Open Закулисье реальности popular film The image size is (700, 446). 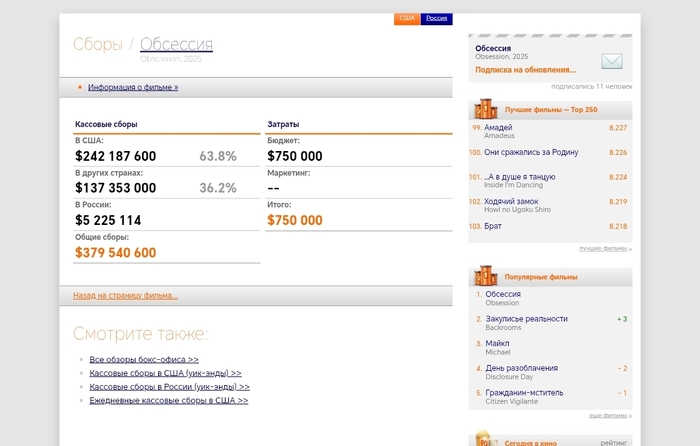tap(527, 319)
